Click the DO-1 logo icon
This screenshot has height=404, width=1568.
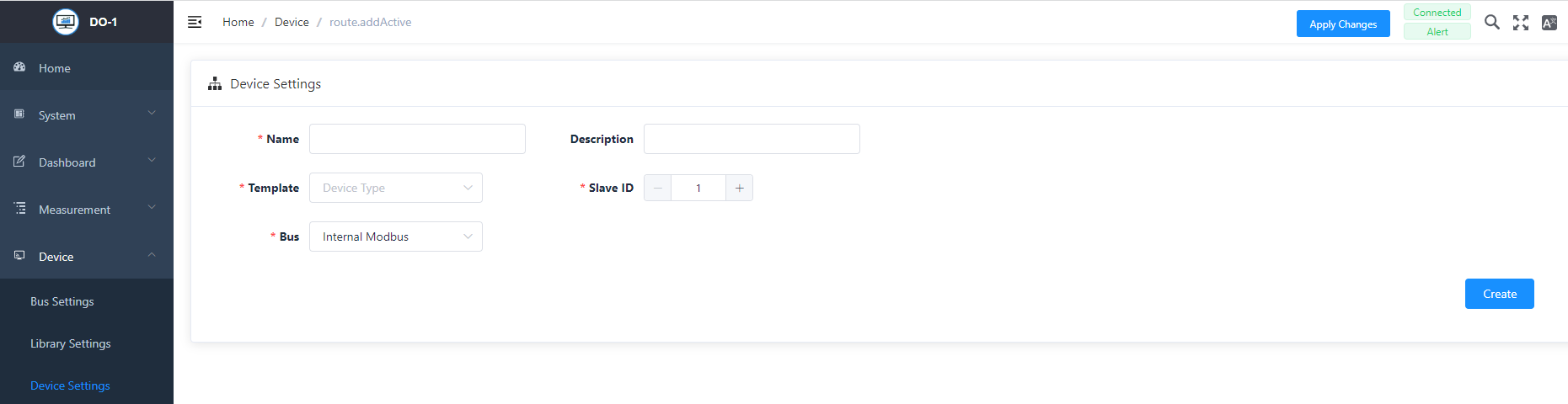click(x=66, y=22)
